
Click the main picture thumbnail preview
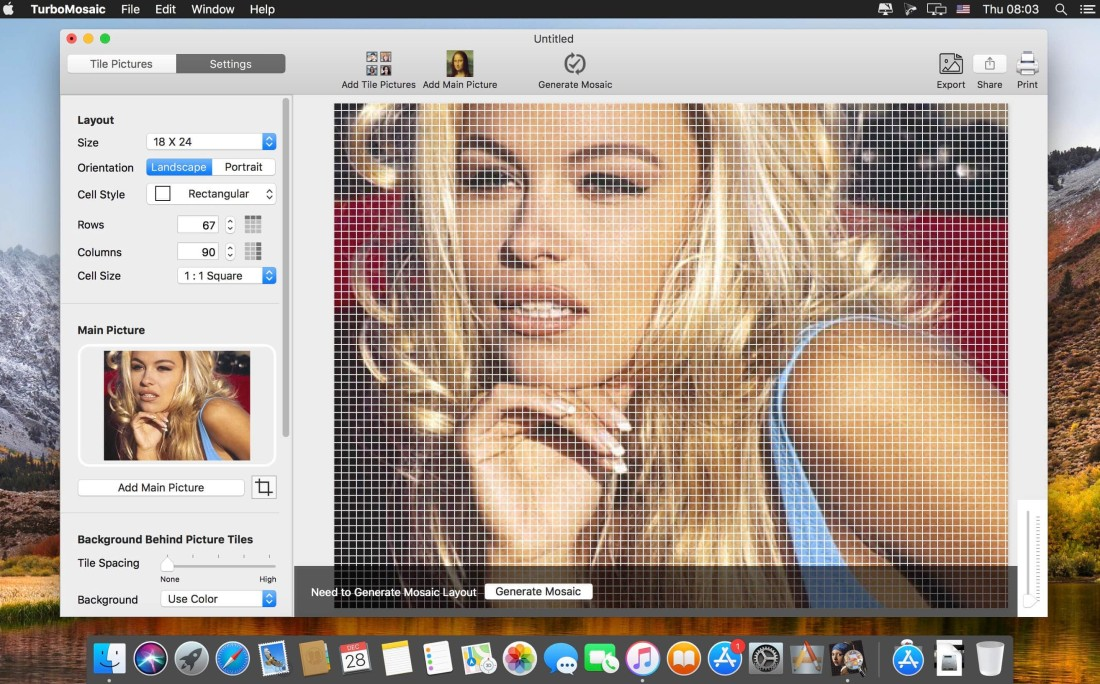point(177,405)
